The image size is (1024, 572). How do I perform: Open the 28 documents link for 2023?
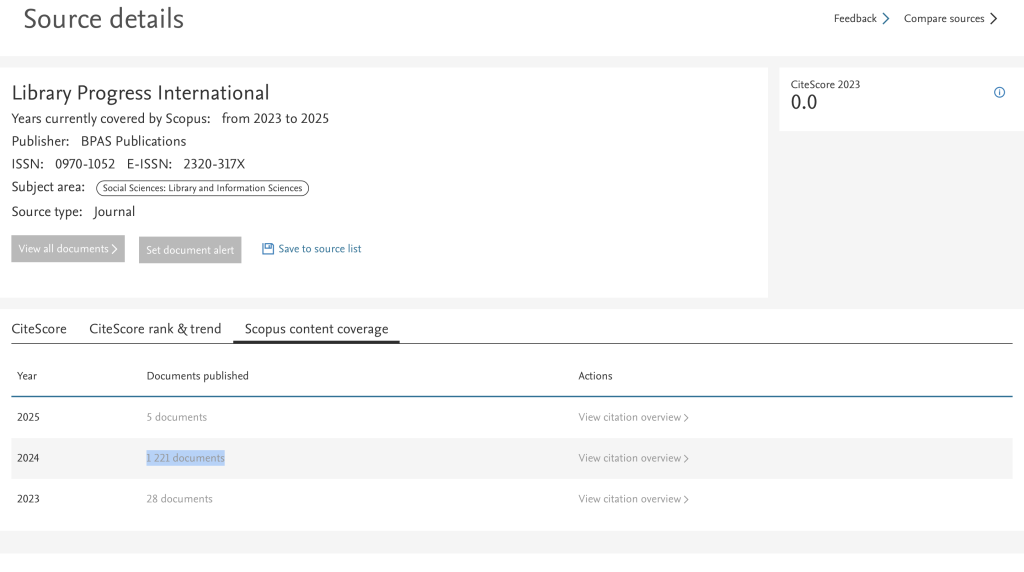point(179,499)
